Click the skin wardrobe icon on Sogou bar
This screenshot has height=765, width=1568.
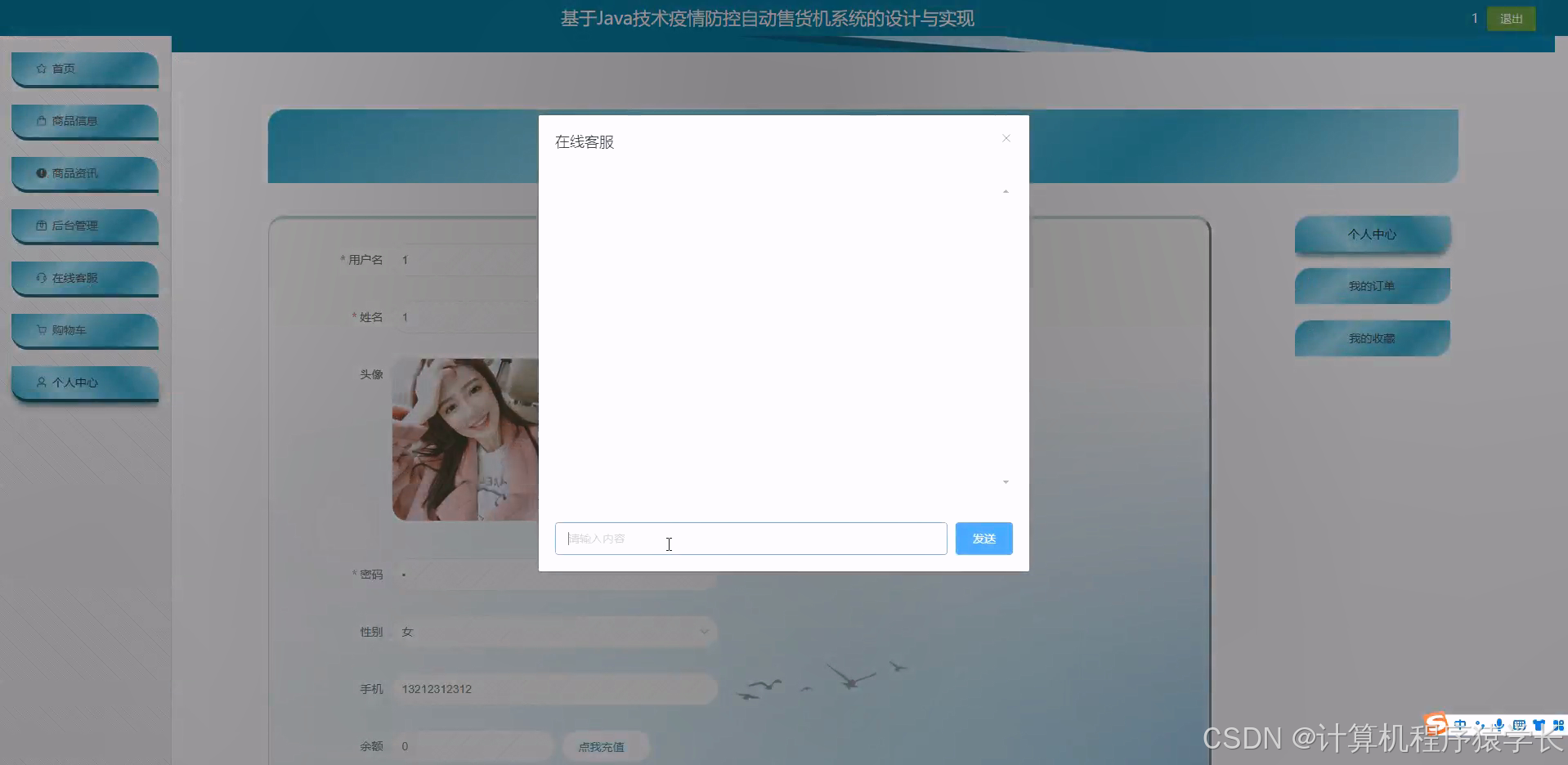tap(1539, 725)
